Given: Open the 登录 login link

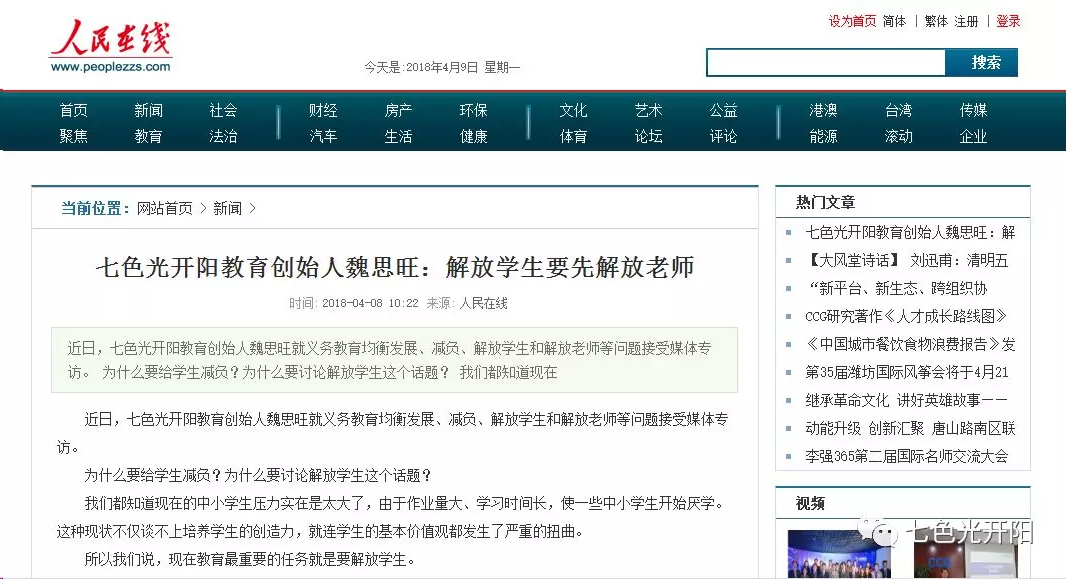Looking at the screenshot, I should tap(1008, 21).
